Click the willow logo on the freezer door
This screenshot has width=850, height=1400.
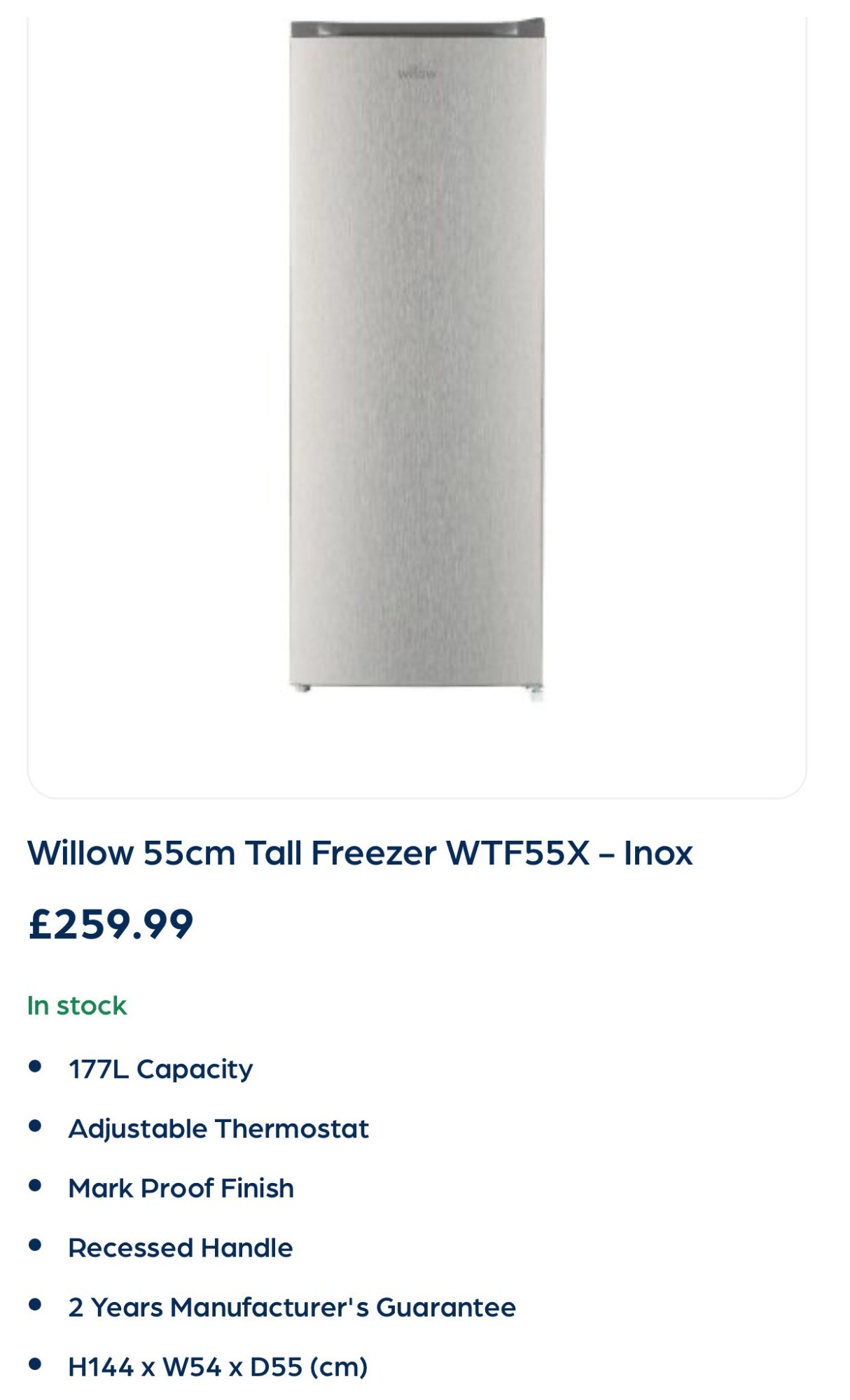(417, 73)
